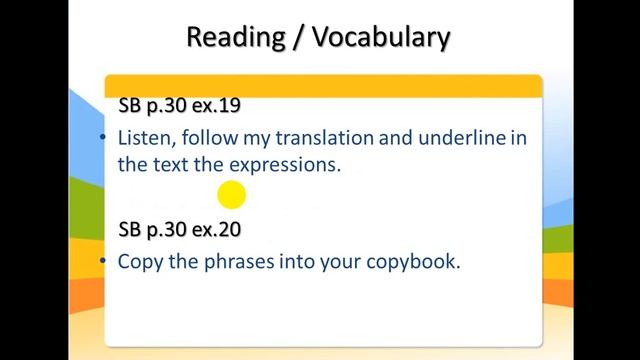Select the 'SB p.30 ex.19' heading
Screen dimensions: 640x360
[180, 106]
